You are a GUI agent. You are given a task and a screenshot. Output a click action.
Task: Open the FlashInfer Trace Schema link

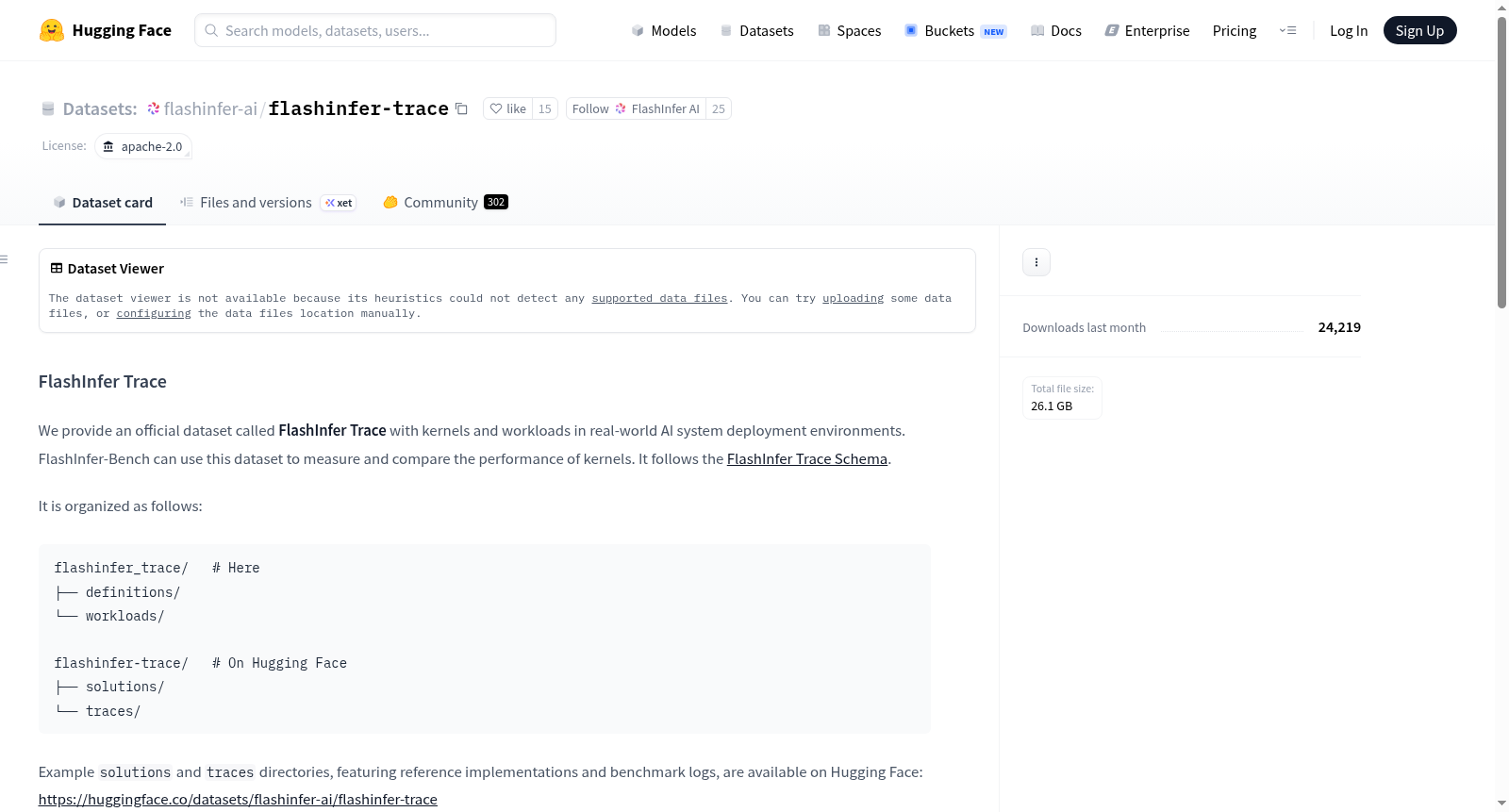pyautogui.click(x=807, y=458)
